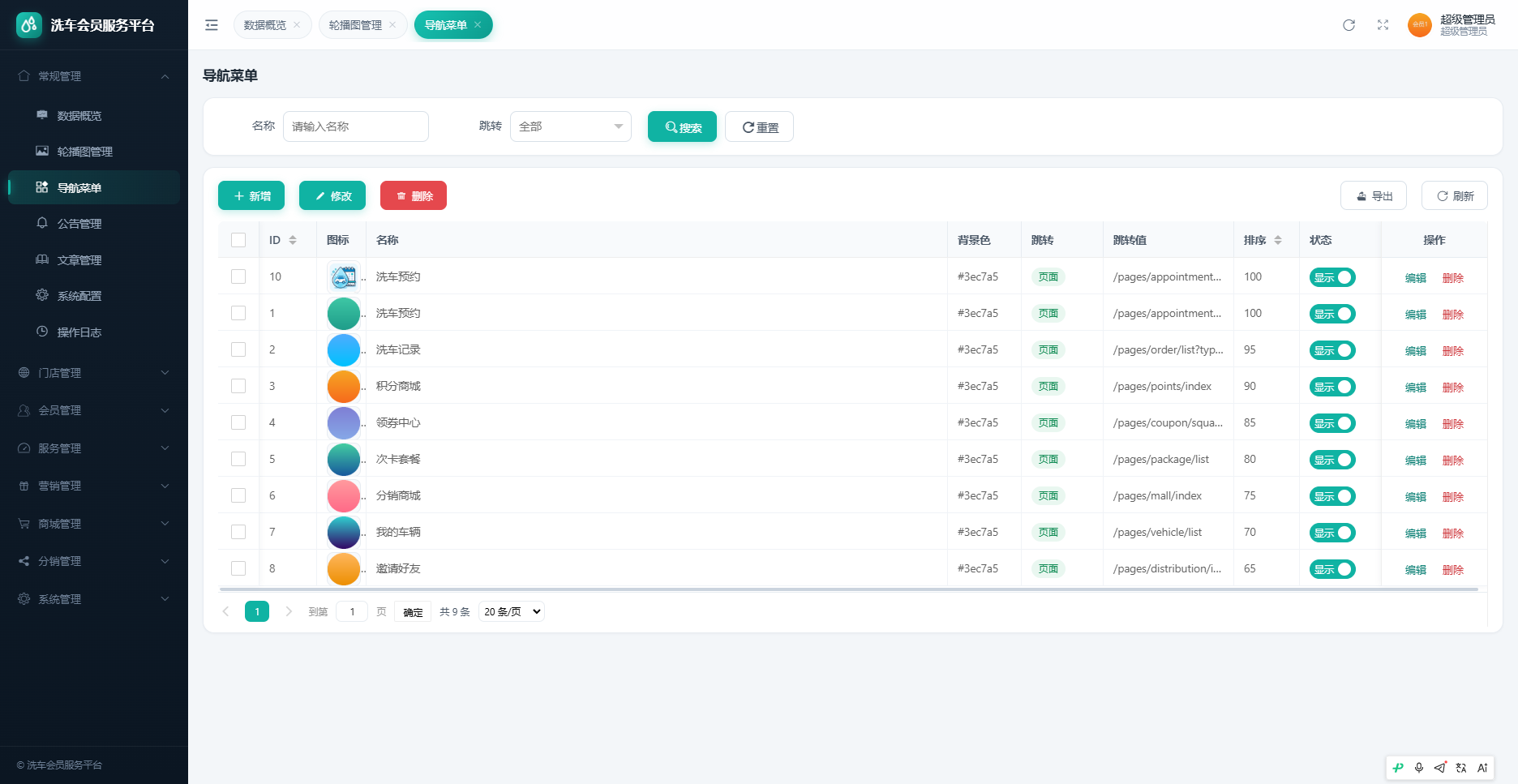Viewport: 1518px width, 784px height.
Task: Open 操作日志 in the sidebar
Action: [x=94, y=332]
